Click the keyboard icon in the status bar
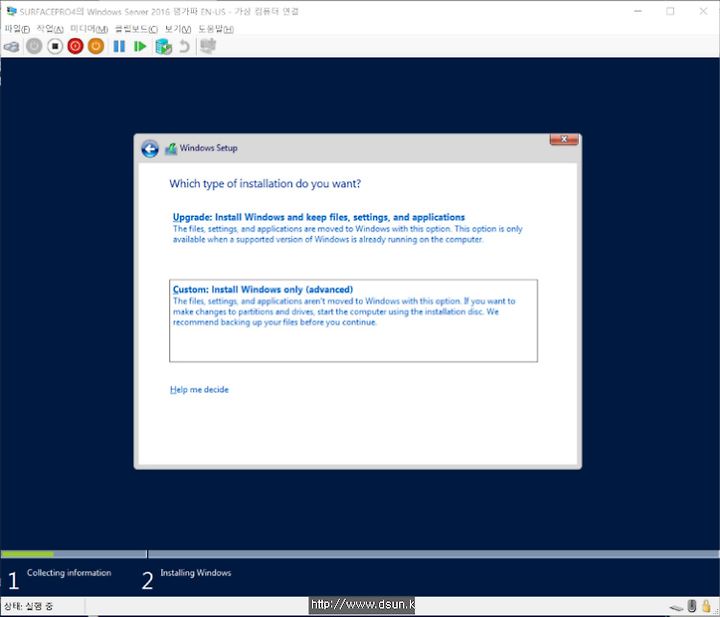Screen dimensions: 720x617 point(676,607)
